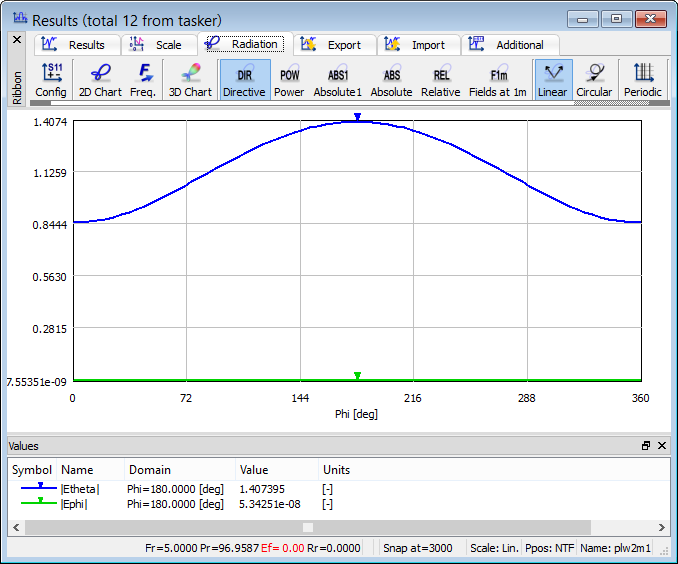Click the Fr=5.0000 status text
Viewport: 678px width, 564px height.
pos(171,548)
